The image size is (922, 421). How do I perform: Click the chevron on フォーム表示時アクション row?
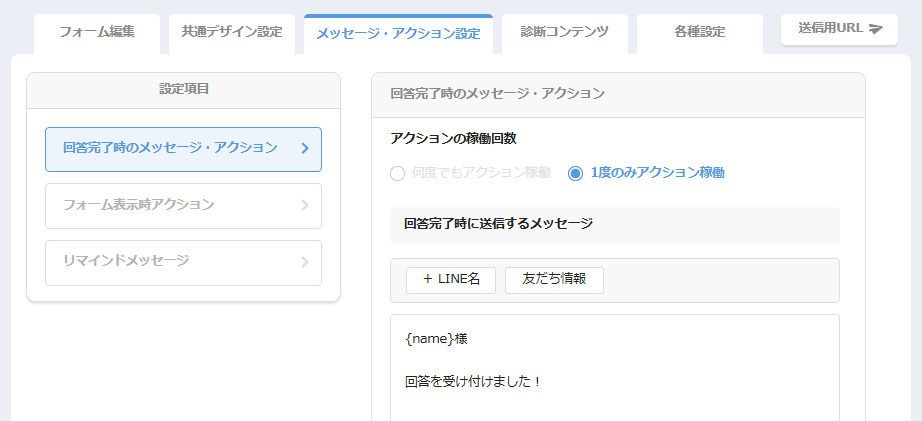tap(305, 205)
